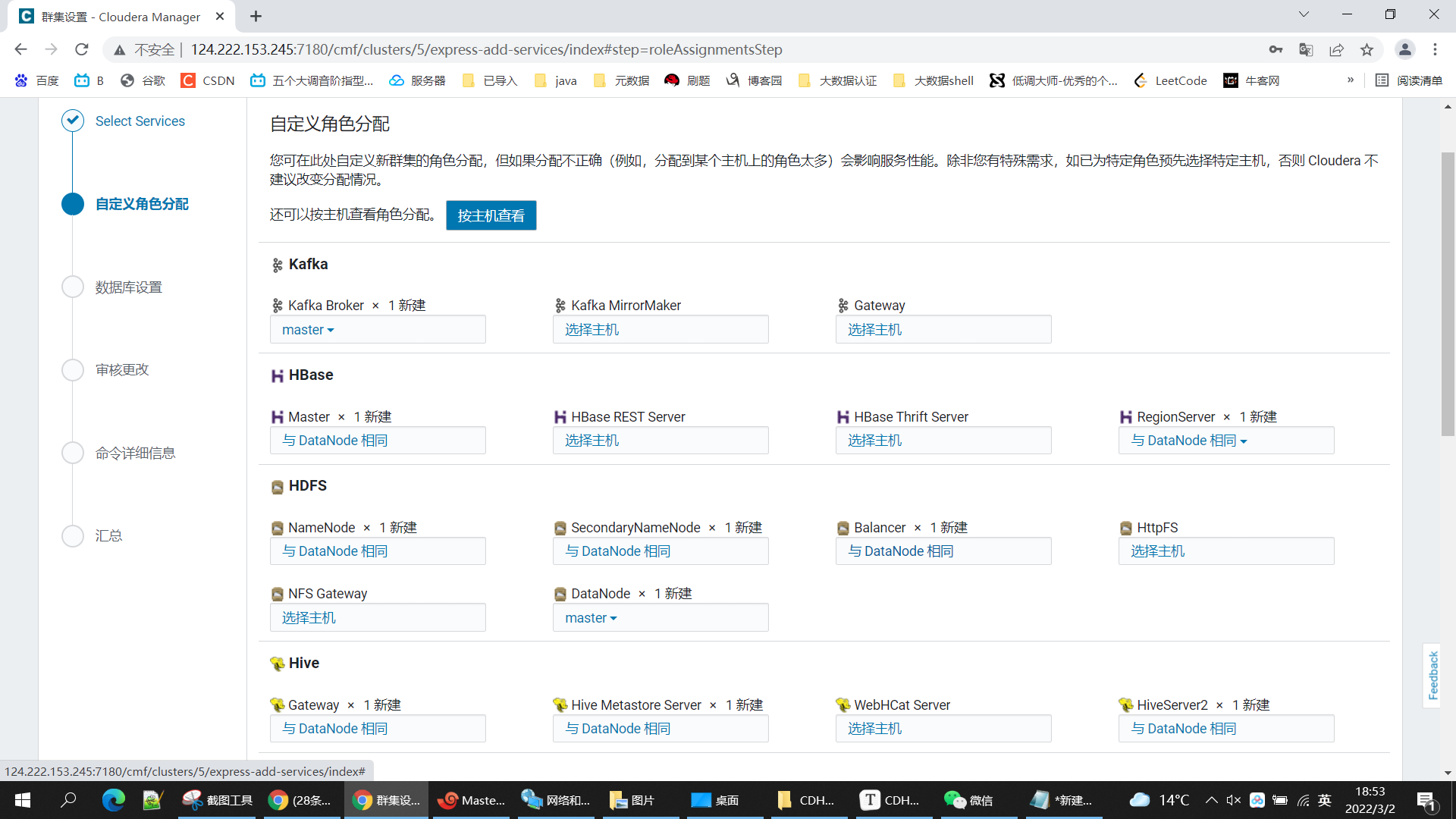Click the browser translate page icon
1456x819 pixels.
1306,50
